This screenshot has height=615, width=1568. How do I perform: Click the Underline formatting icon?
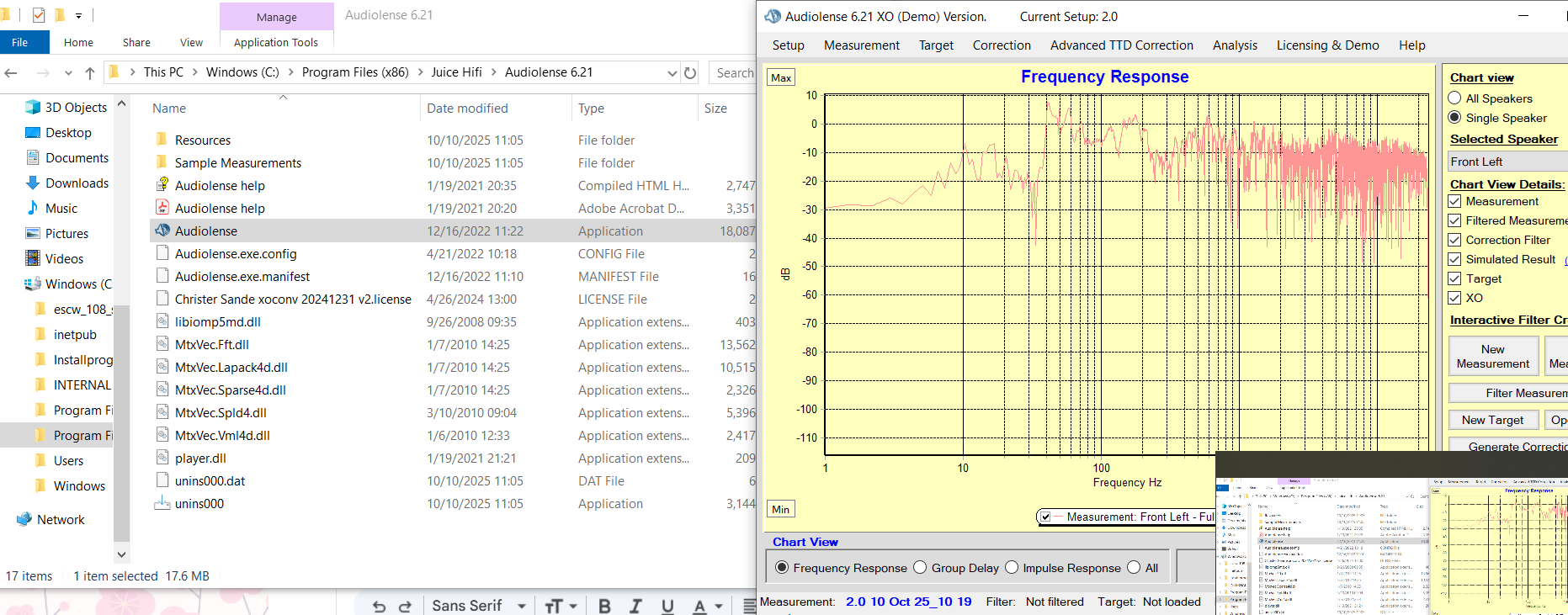pos(667,606)
